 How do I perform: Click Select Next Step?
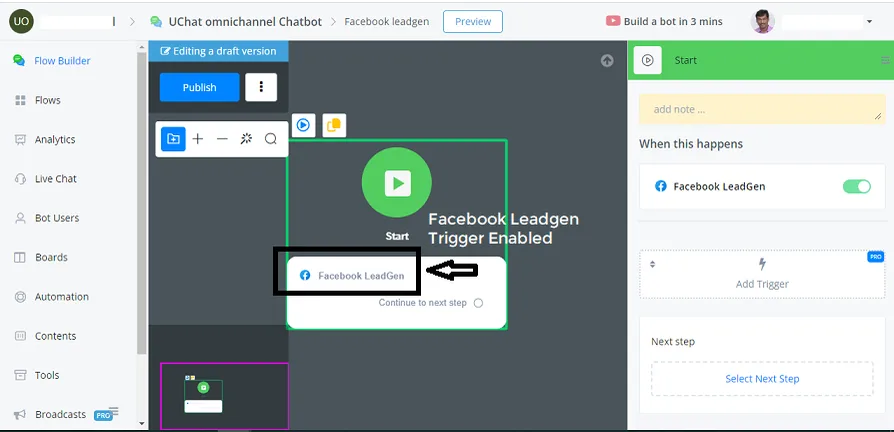[762, 379]
